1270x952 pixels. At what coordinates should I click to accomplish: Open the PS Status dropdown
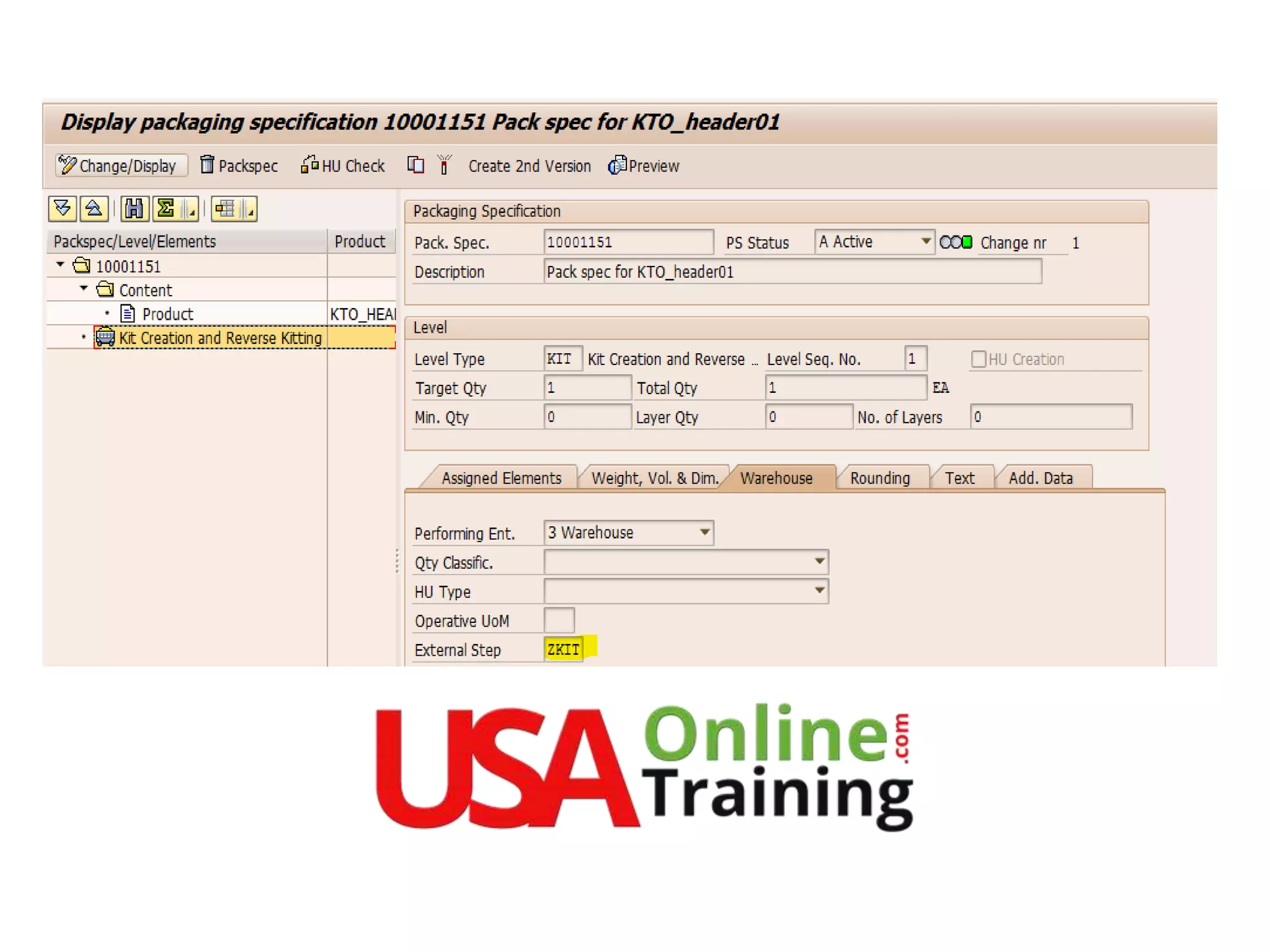925,241
